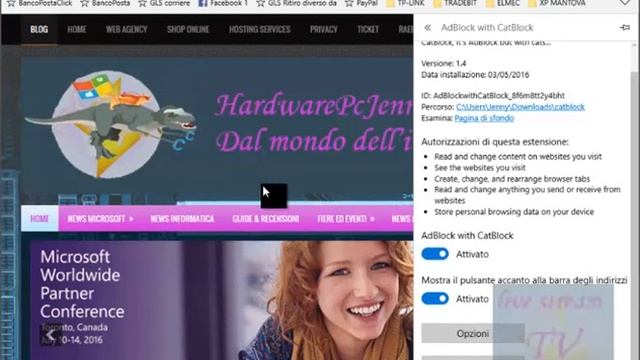
Task: Pin the AdBlock with CatBlock extension panel
Action: coord(625,27)
